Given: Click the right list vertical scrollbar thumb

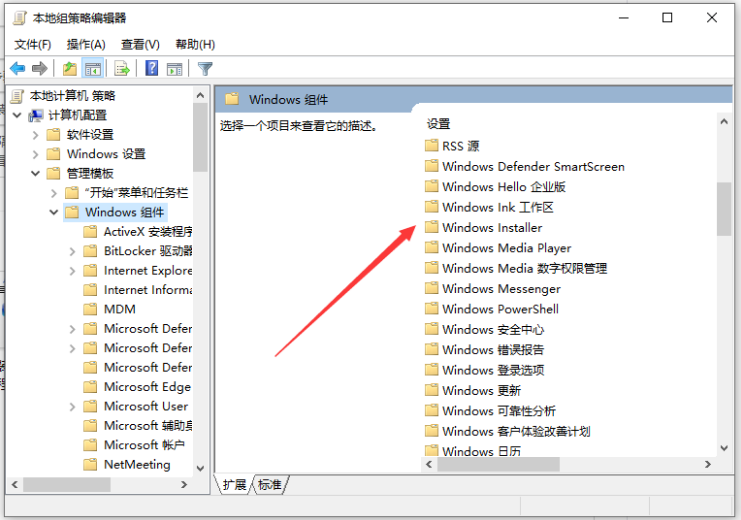Looking at the screenshot, I should pos(724,209).
